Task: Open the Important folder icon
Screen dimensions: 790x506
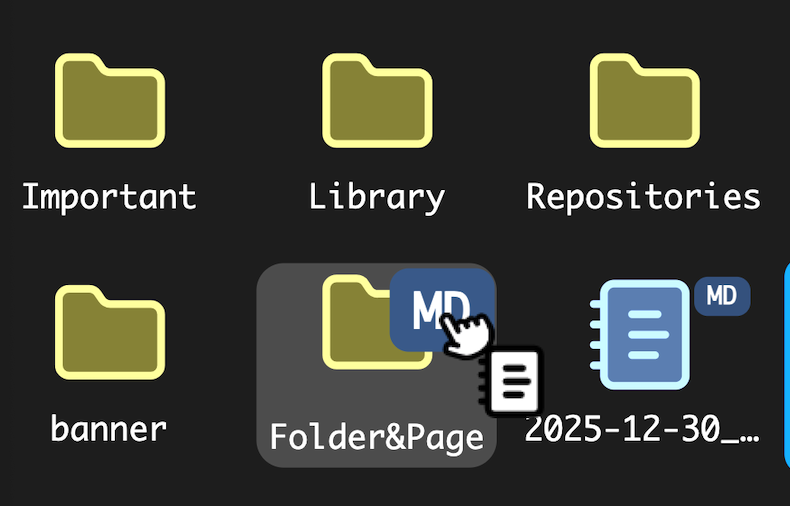Action: 110,101
